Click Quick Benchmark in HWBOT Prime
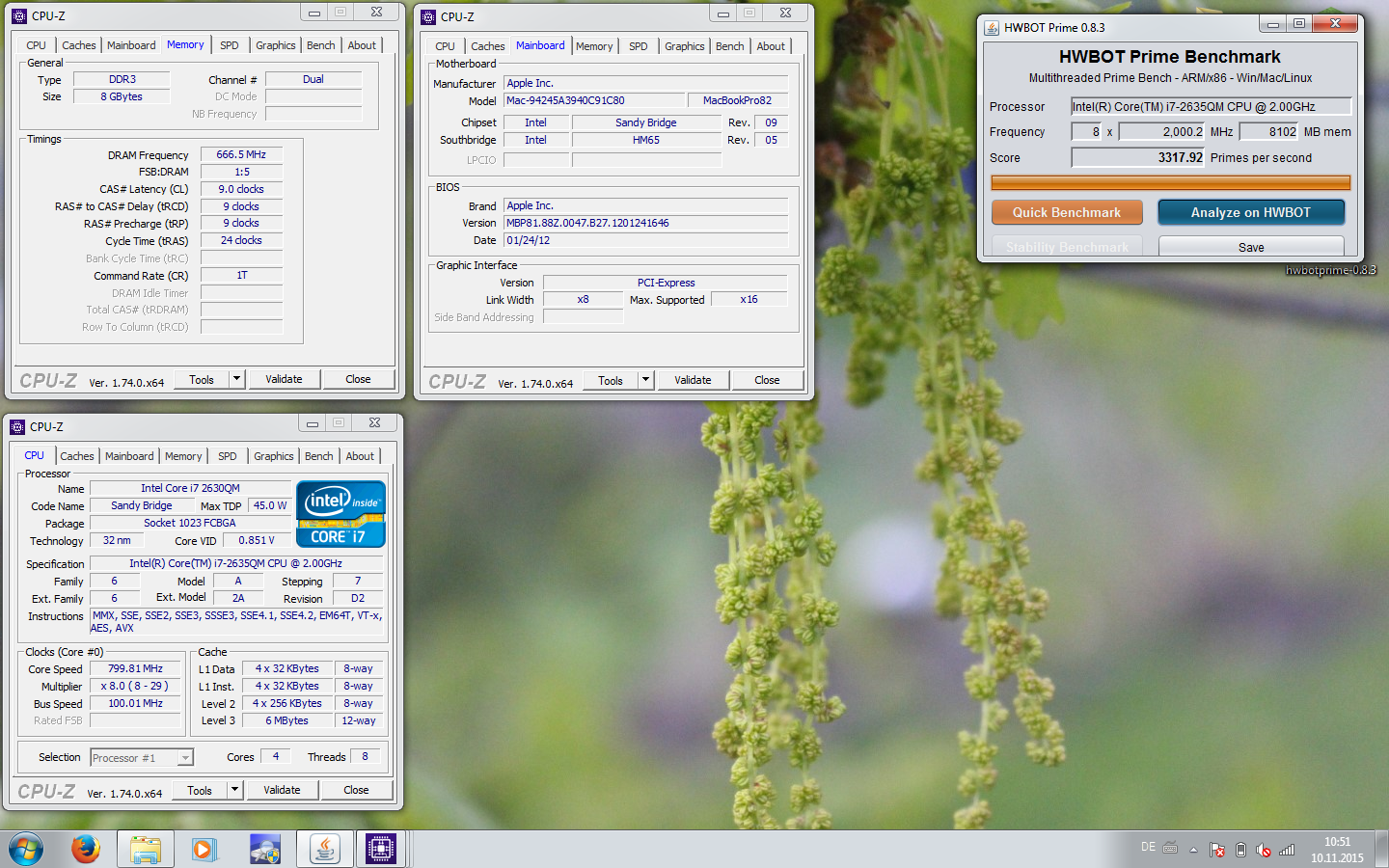This screenshot has height=868, width=1389. [1067, 212]
